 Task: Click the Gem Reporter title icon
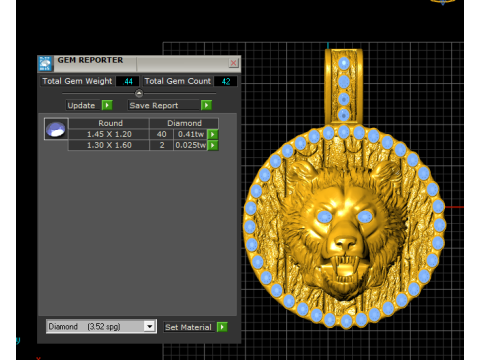point(45,63)
